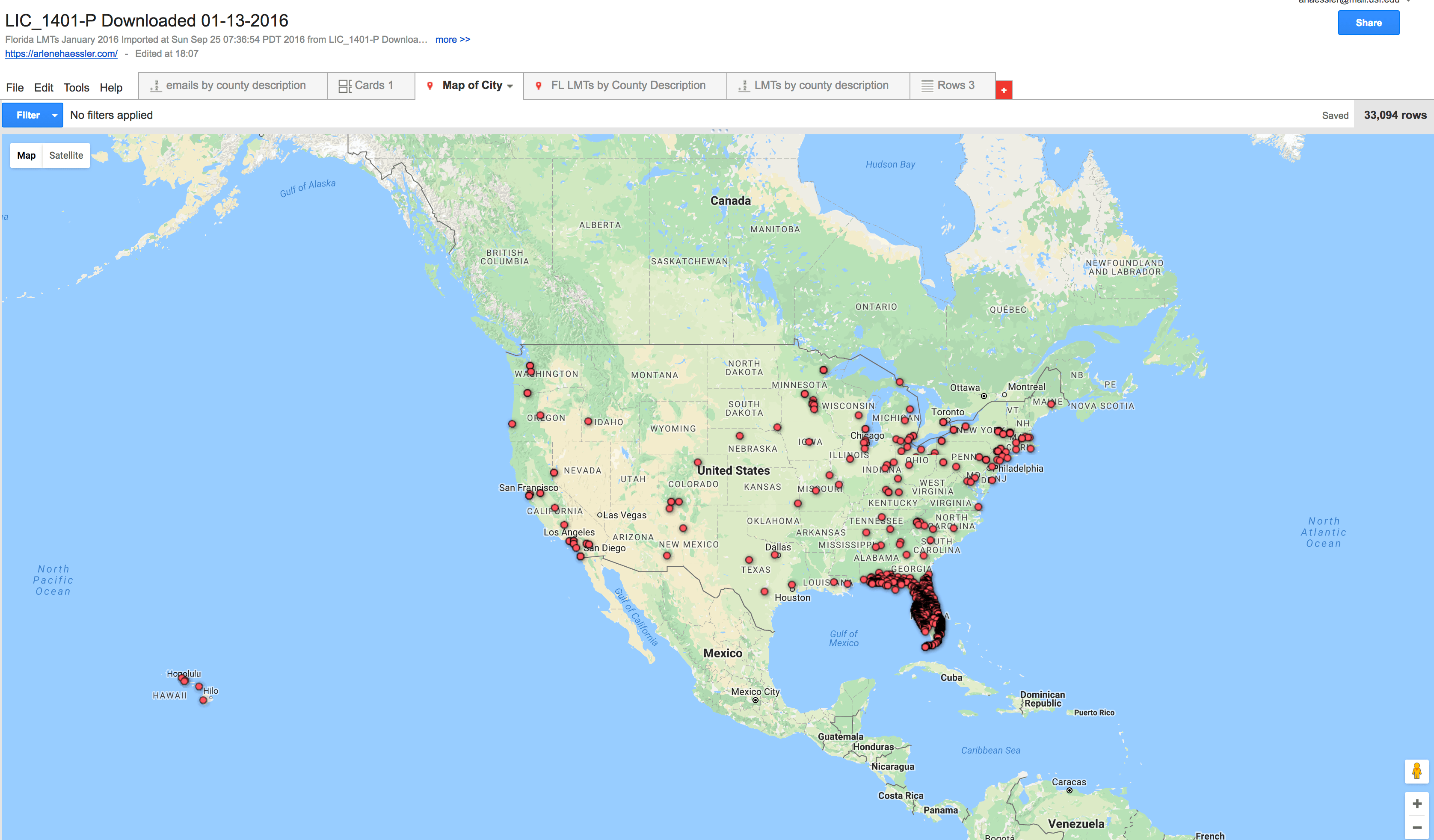This screenshot has height=840, width=1434.
Task: Open the arlenehaessler.com link
Action: click(60, 53)
